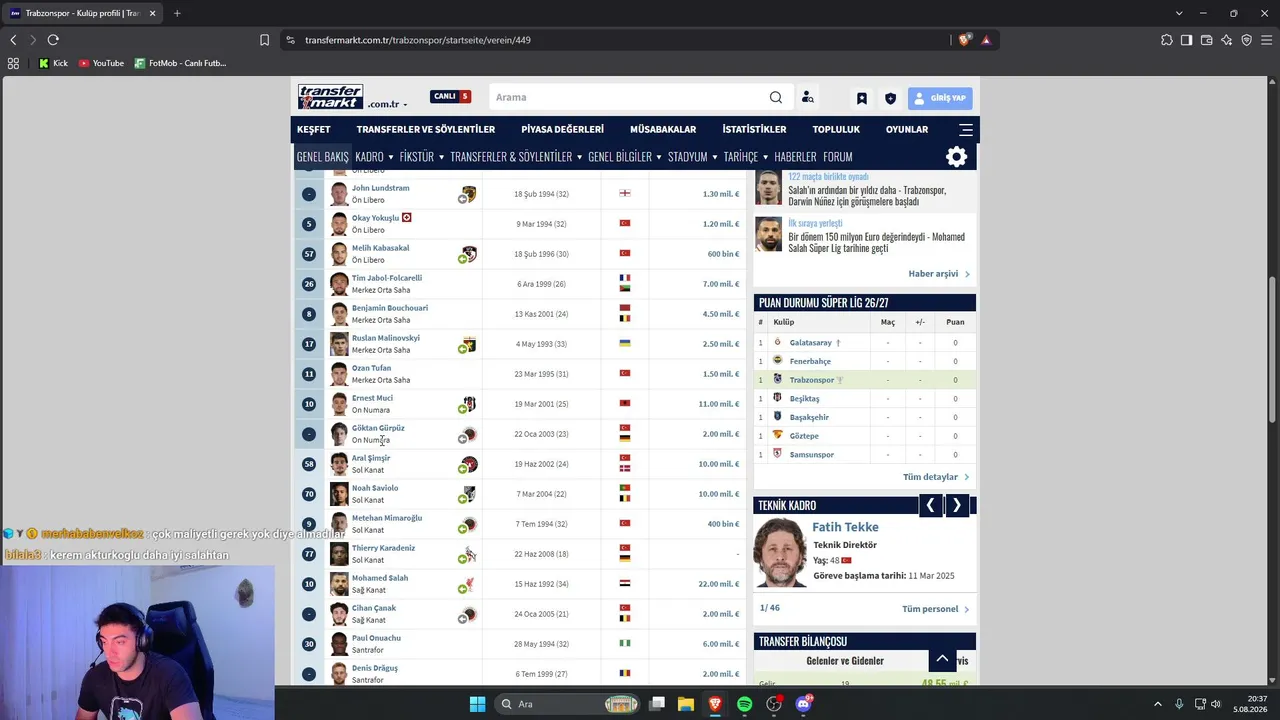Open the Brave VPN shield icon
Image resolution: width=1280 pixels, height=720 pixels.
pyautogui.click(x=1246, y=40)
